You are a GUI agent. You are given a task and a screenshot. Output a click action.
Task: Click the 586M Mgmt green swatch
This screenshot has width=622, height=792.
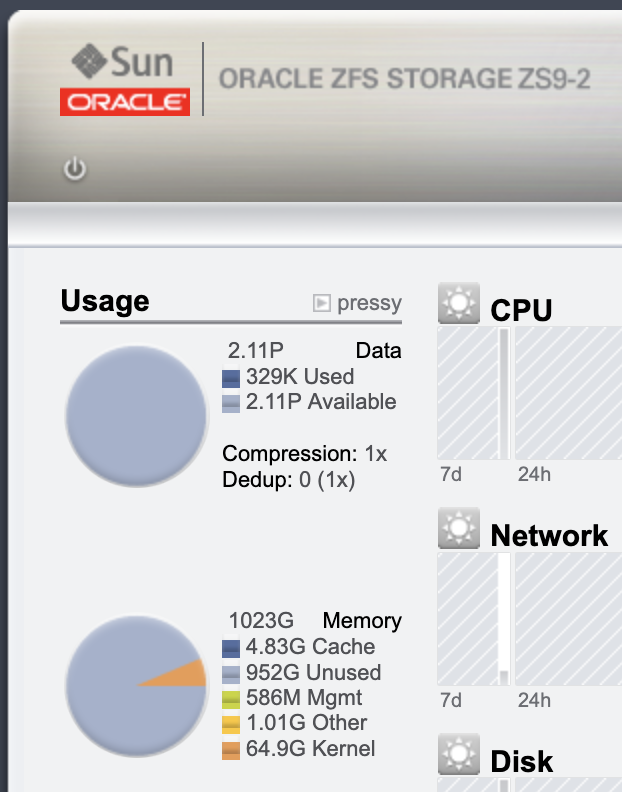pos(231,699)
